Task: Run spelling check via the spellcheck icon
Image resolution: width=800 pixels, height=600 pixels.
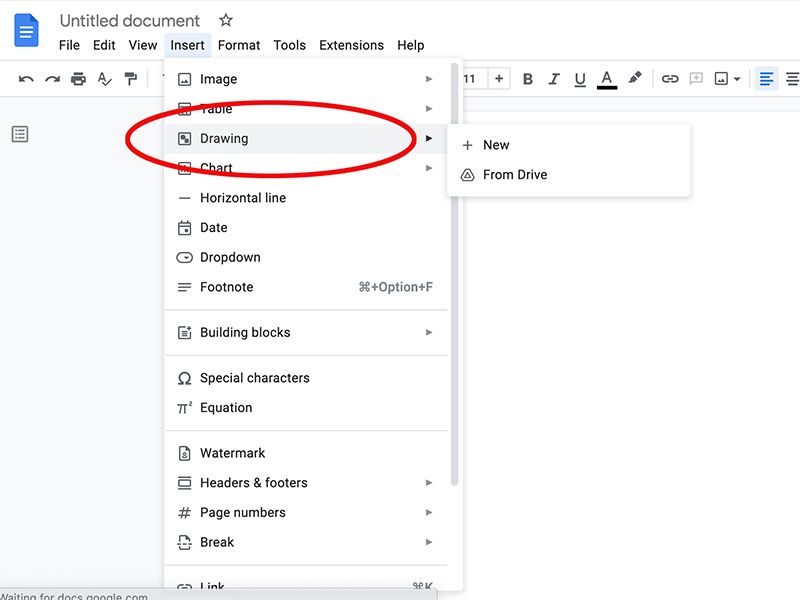Action: tap(104, 79)
